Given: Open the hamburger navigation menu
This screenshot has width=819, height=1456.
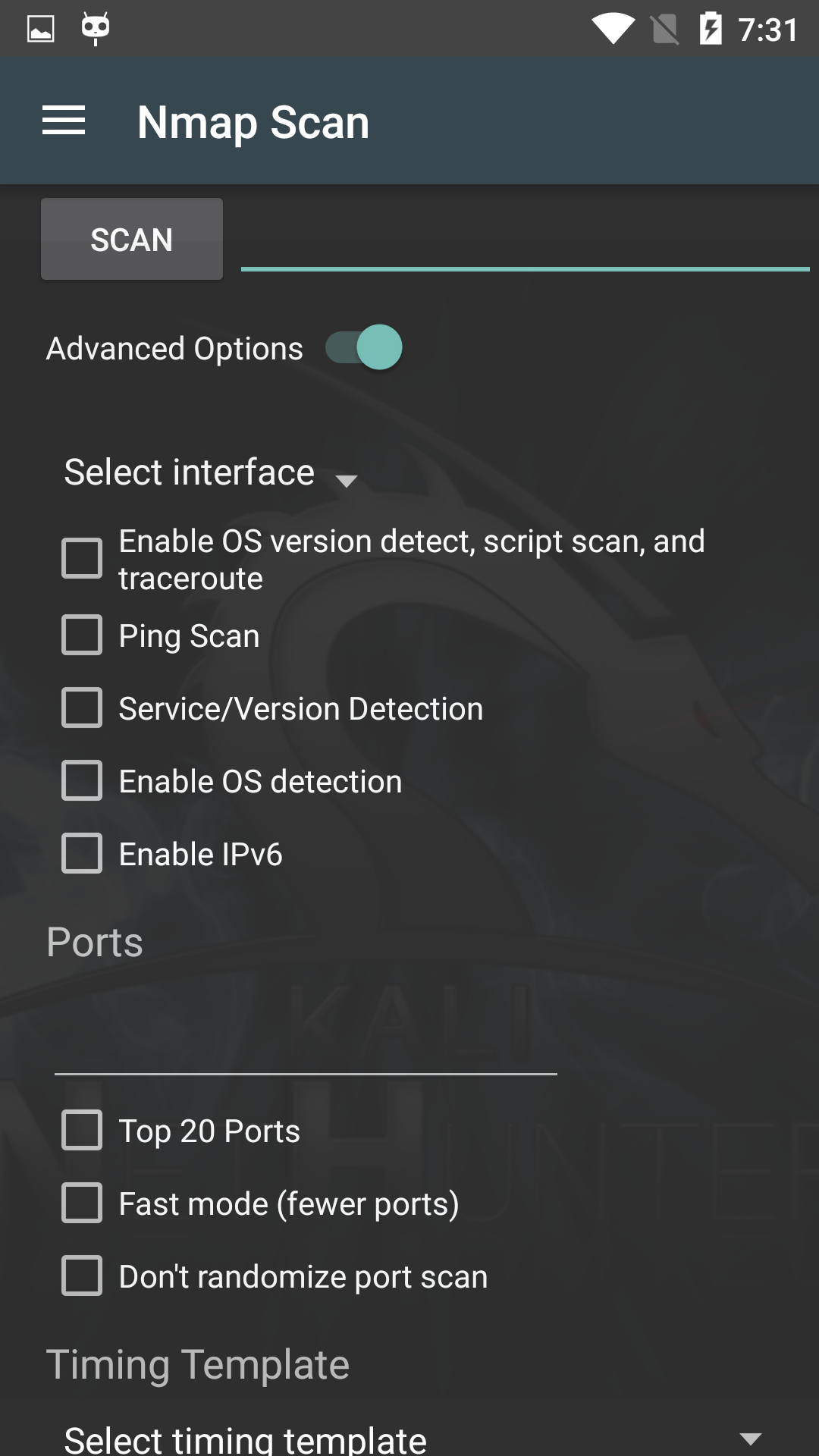Looking at the screenshot, I should (x=64, y=121).
